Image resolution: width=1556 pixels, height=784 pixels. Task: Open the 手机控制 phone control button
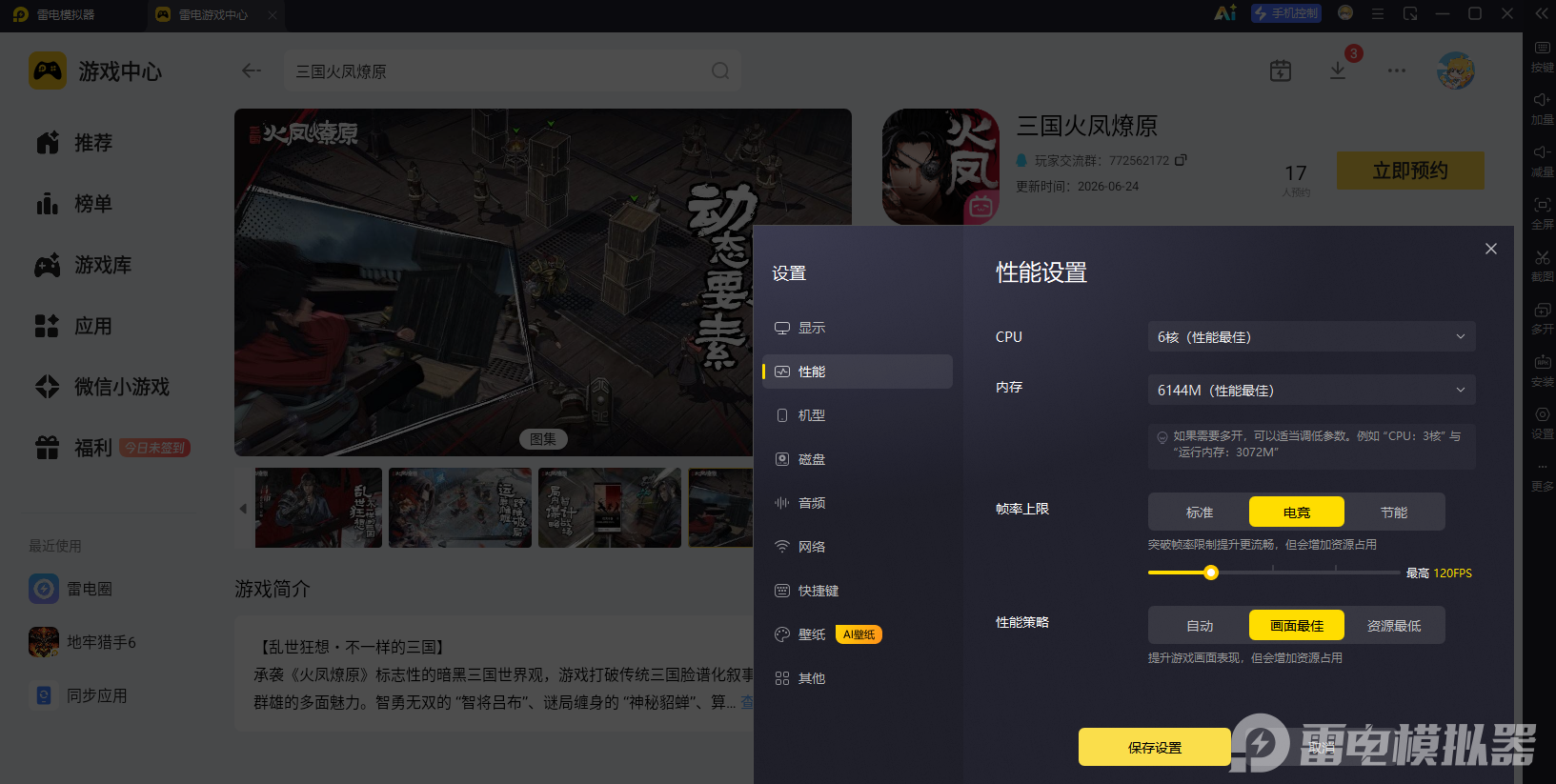1286,13
